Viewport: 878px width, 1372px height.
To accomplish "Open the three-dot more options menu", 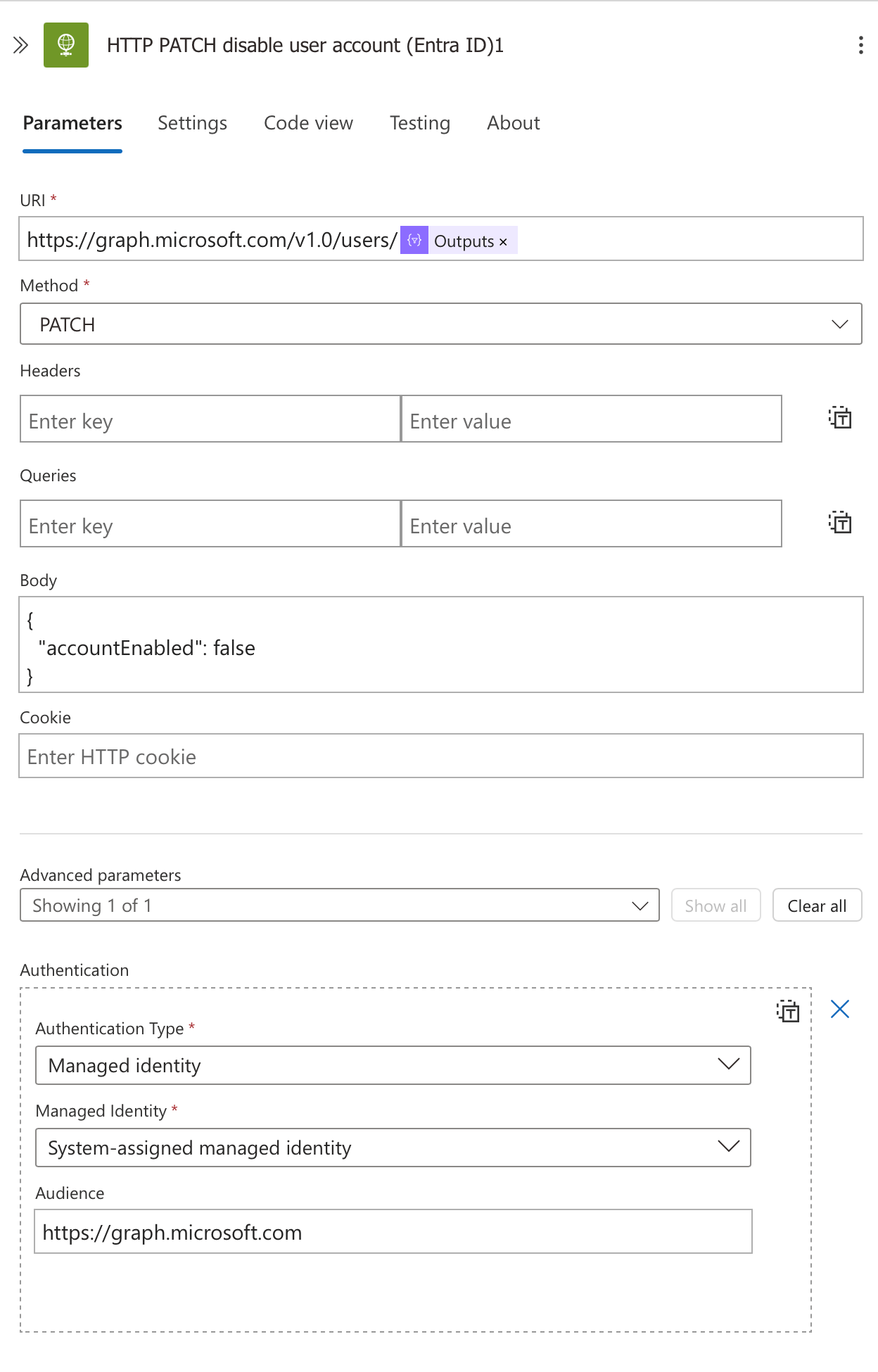I will (860, 45).
